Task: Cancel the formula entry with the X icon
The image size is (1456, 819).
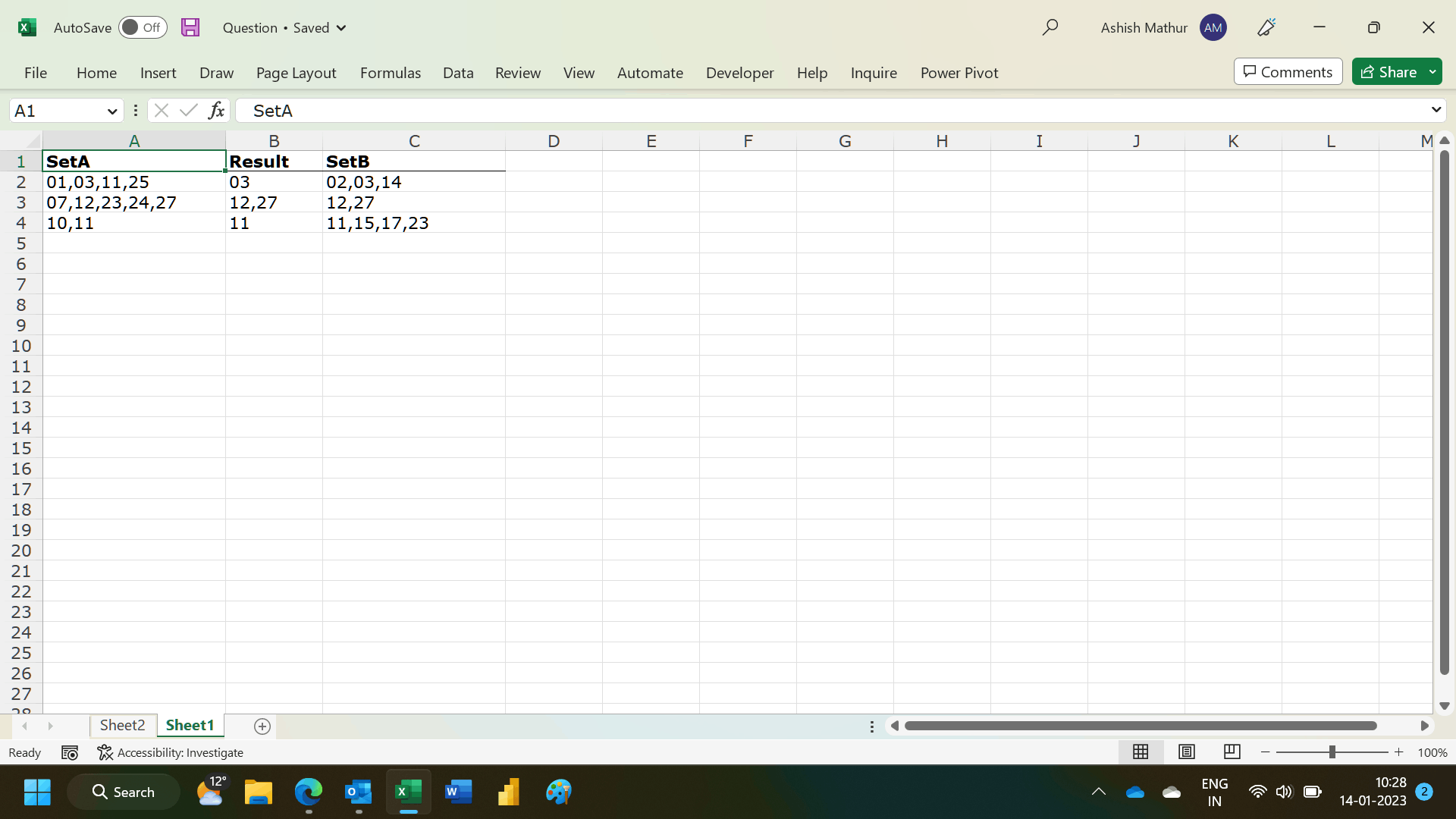Action: (161, 110)
